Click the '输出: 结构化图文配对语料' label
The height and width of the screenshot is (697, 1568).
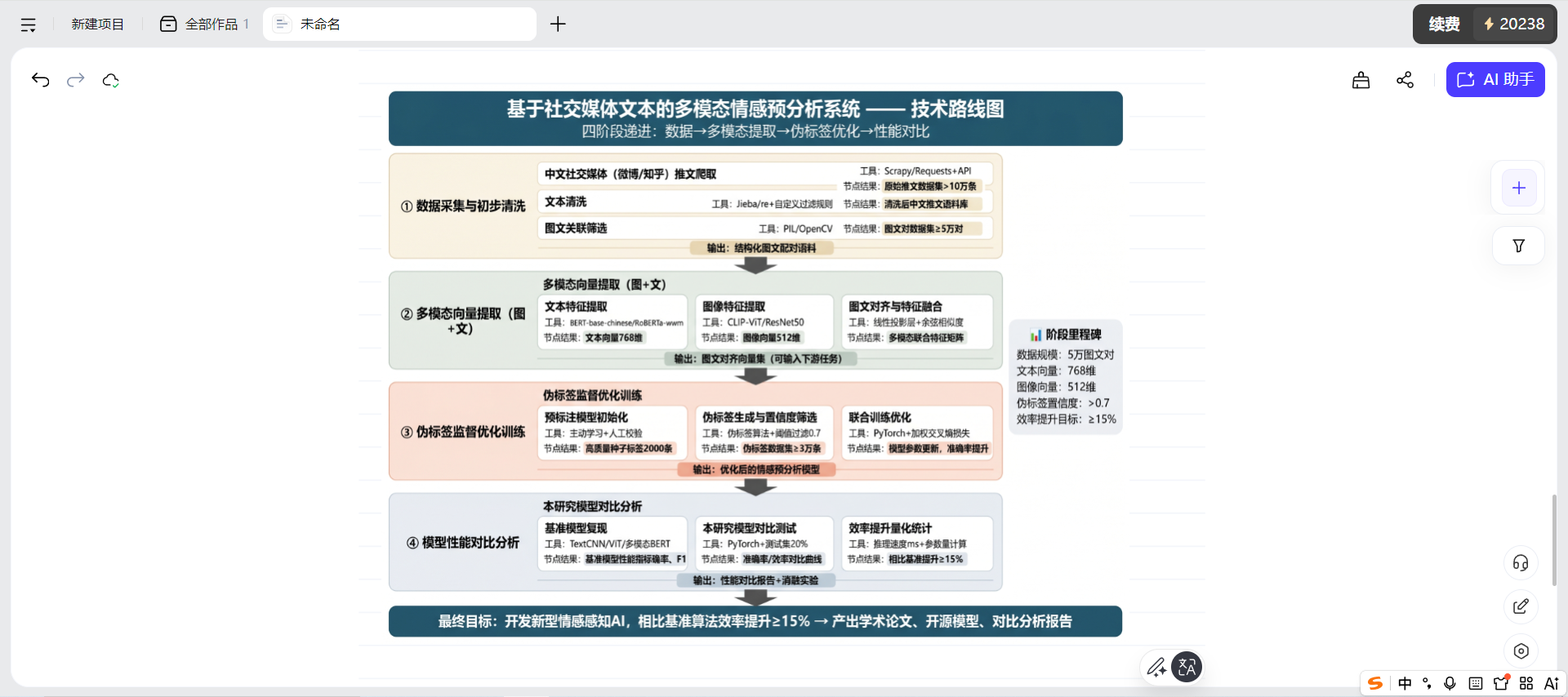(x=761, y=248)
